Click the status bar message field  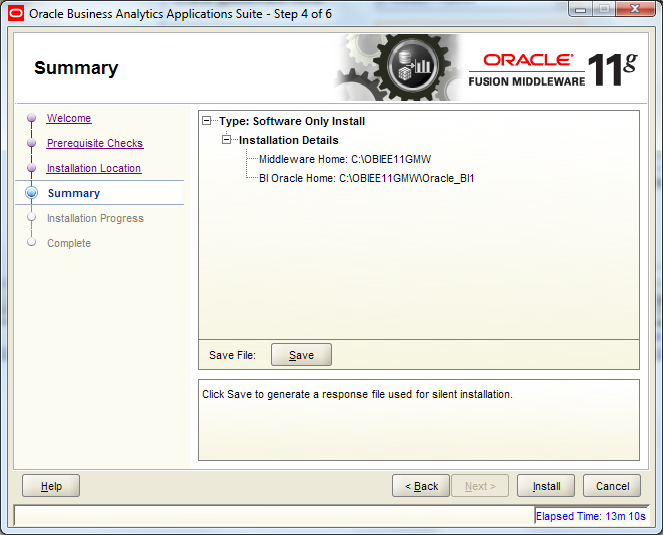point(274,516)
